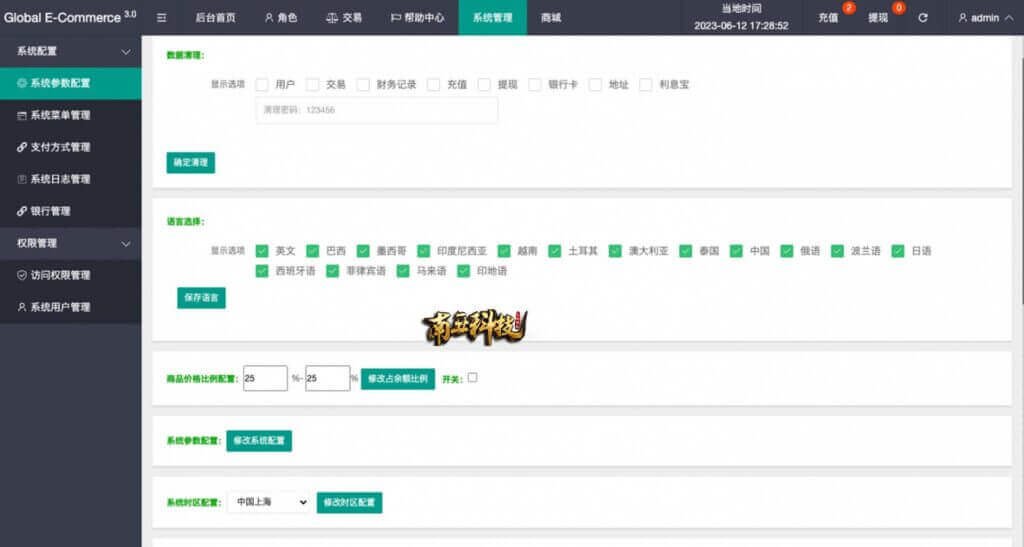Open 系统日志管理 in the sidebar

coord(60,179)
